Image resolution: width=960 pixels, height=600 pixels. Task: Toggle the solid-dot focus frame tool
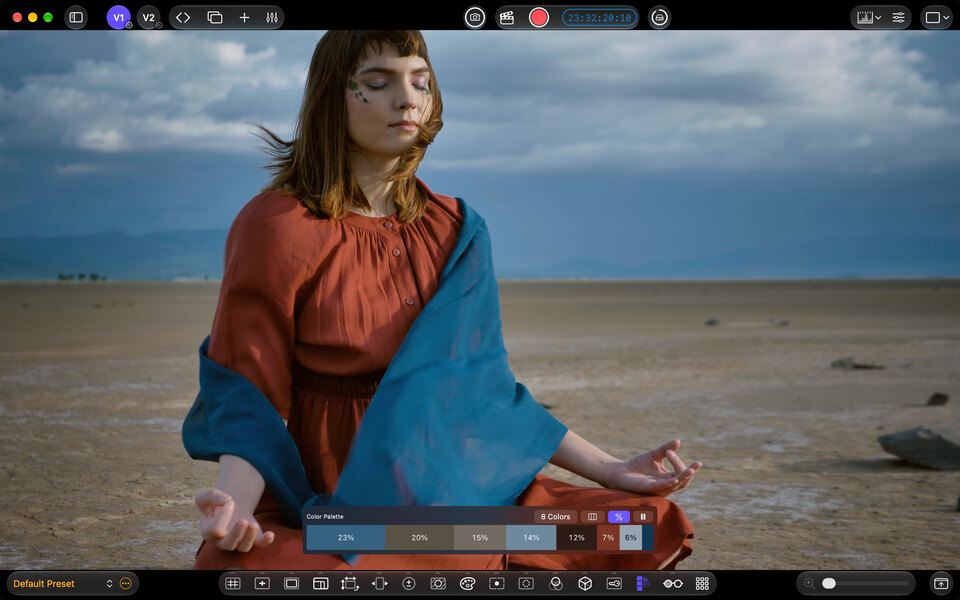tap(497, 583)
